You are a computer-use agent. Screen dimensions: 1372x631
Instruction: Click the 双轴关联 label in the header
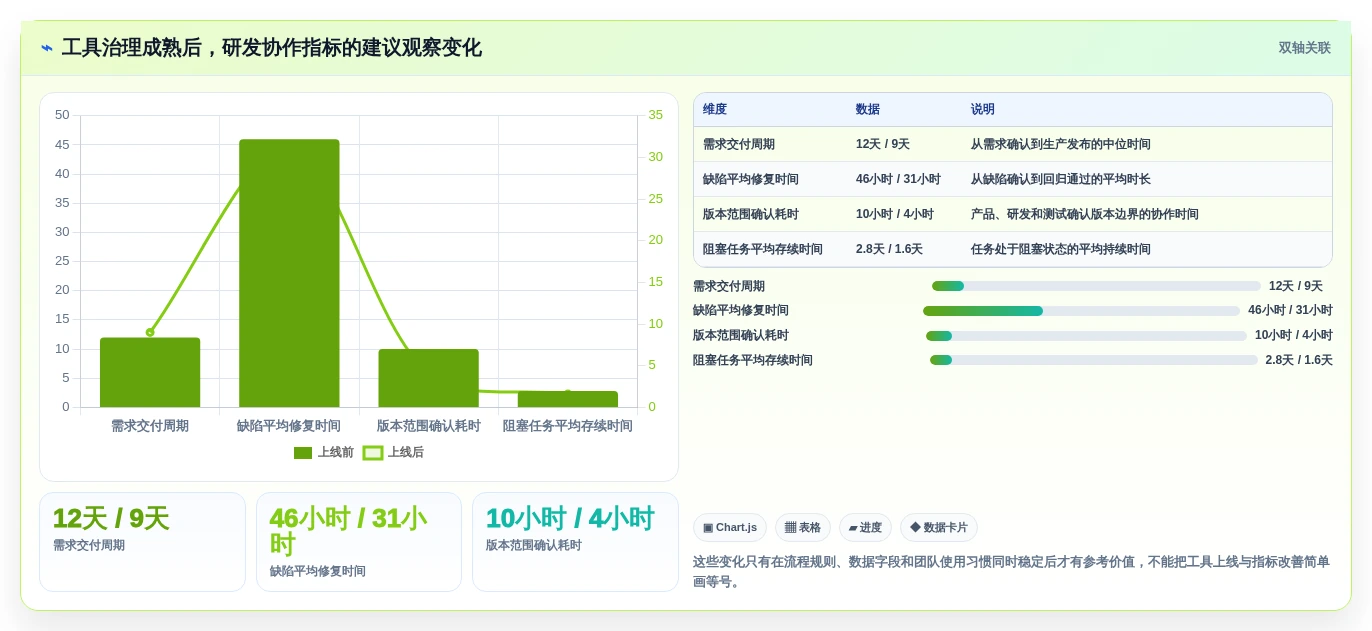coord(1304,48)
